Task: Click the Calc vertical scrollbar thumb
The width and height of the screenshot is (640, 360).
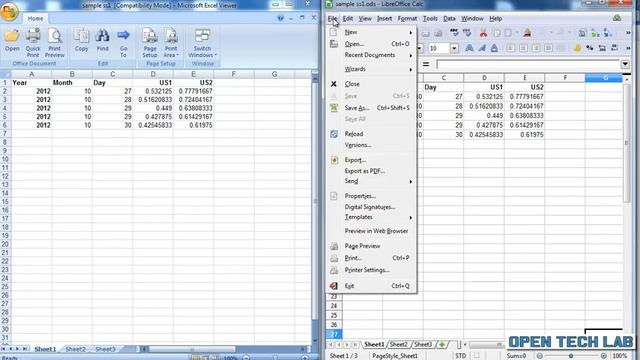Action: (627, 143)
